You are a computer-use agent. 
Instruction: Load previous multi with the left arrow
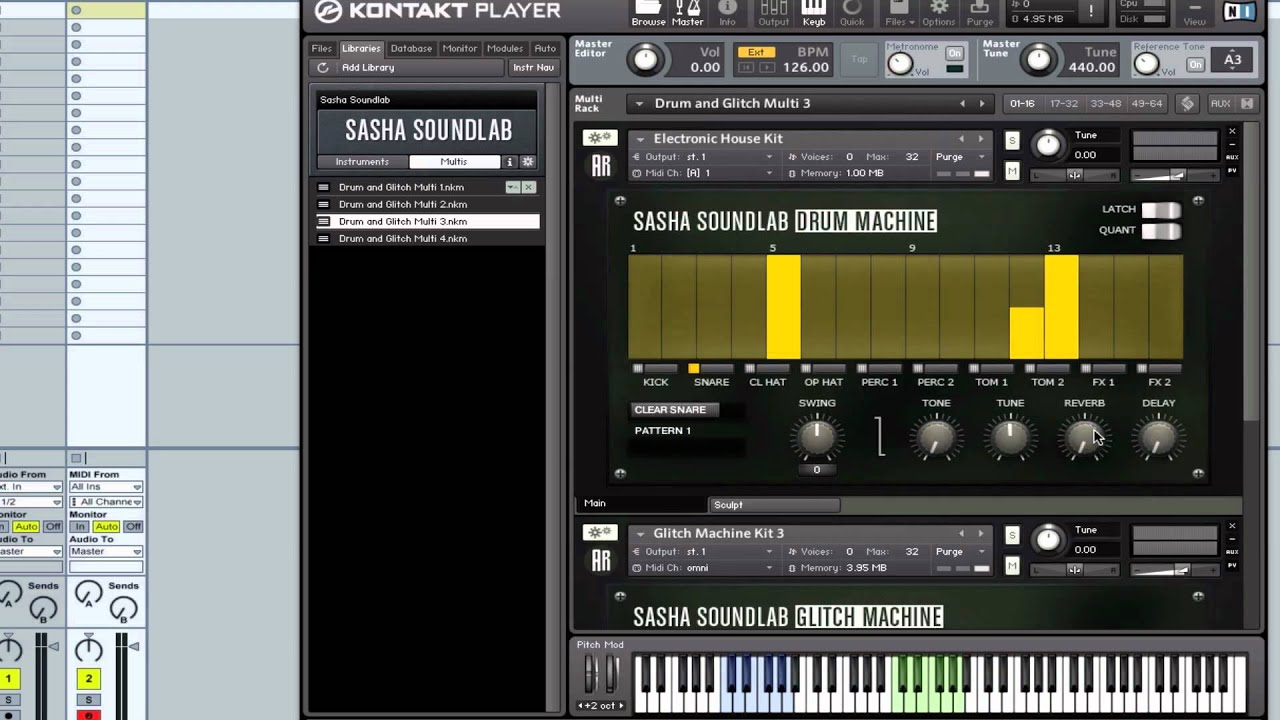coord(963,104)
